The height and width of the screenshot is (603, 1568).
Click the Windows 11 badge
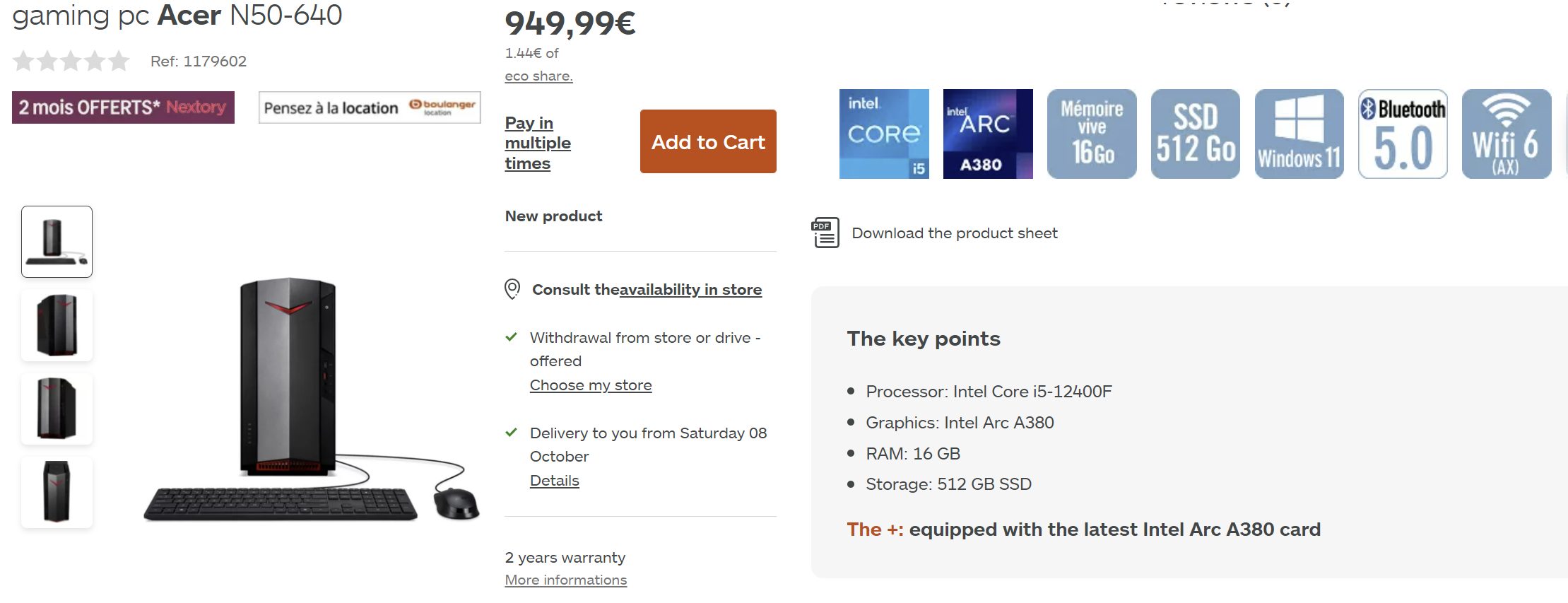coord(1299,134)
